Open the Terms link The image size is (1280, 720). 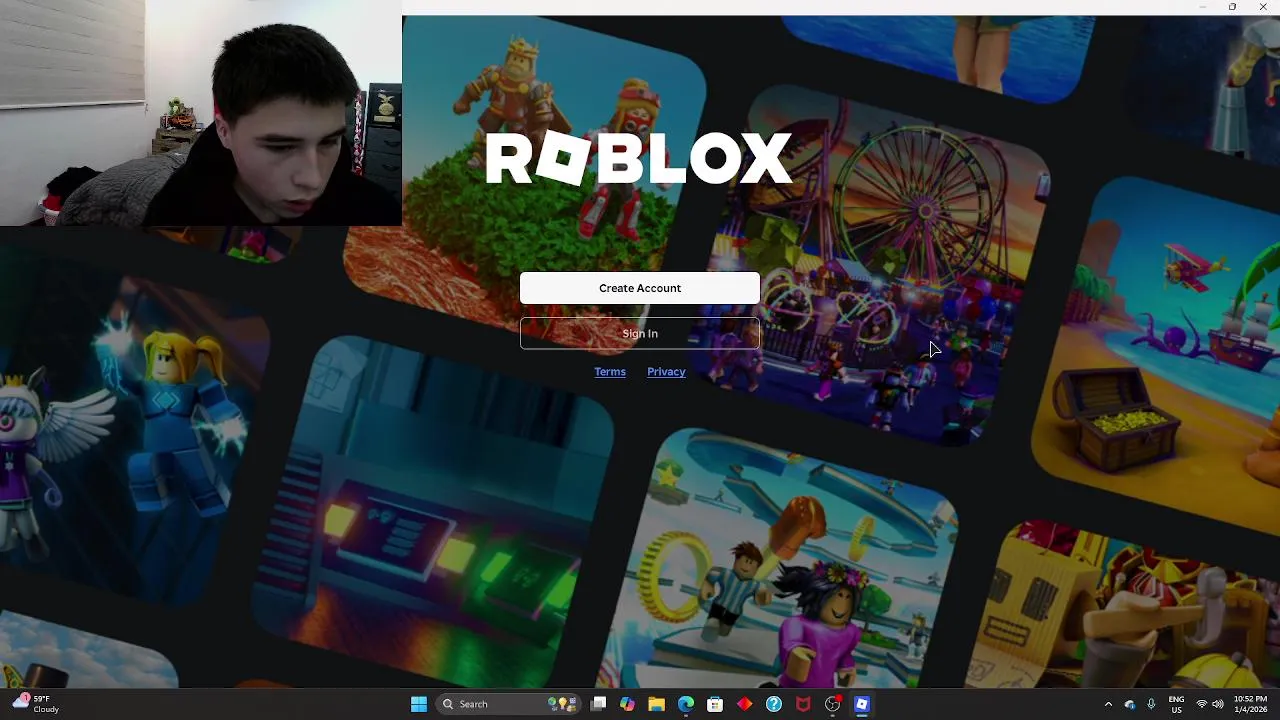[610, 372]
